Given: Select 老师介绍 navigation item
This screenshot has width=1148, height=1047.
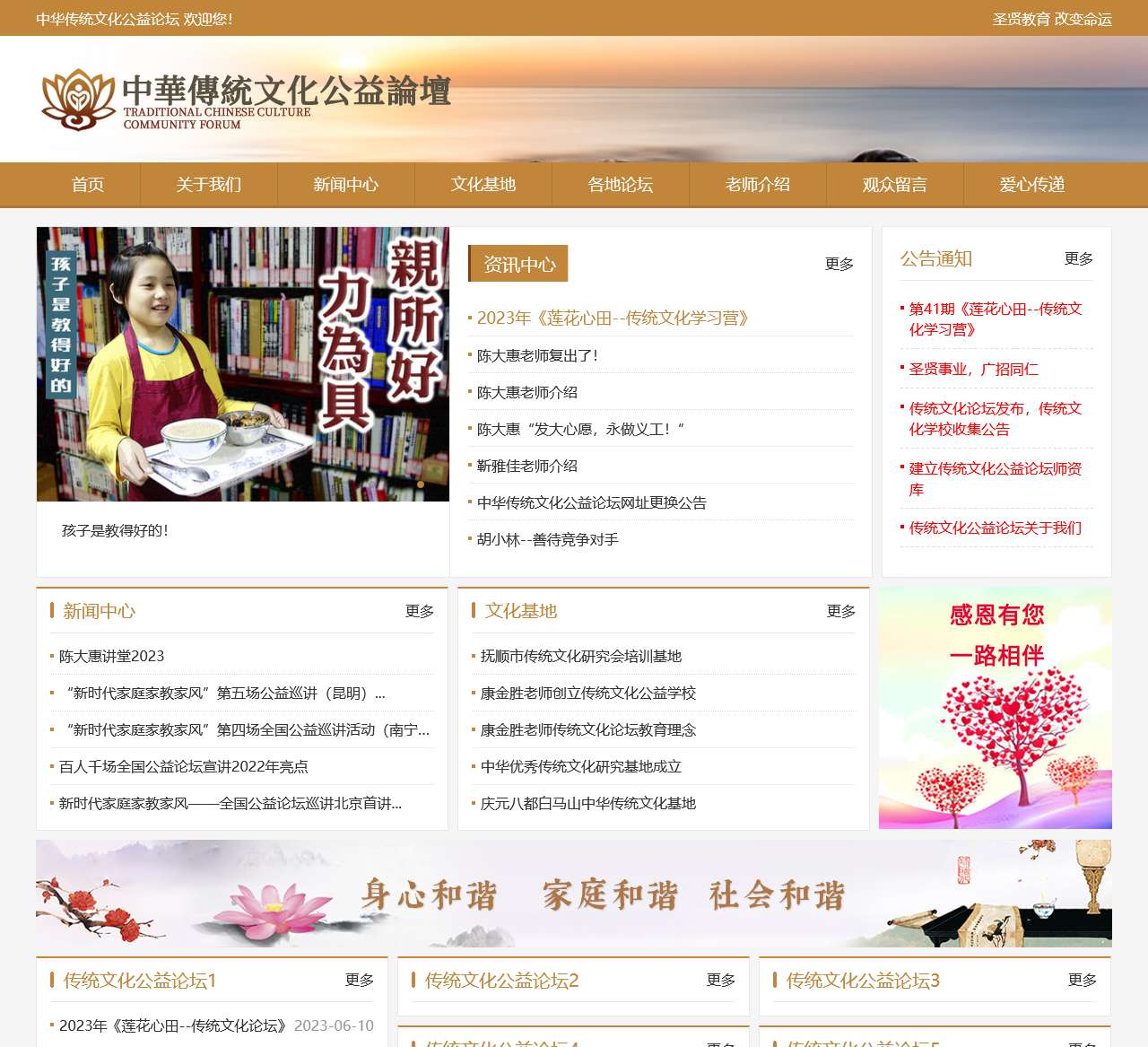Looking at the screenshot, I should [x=757, y=185].
